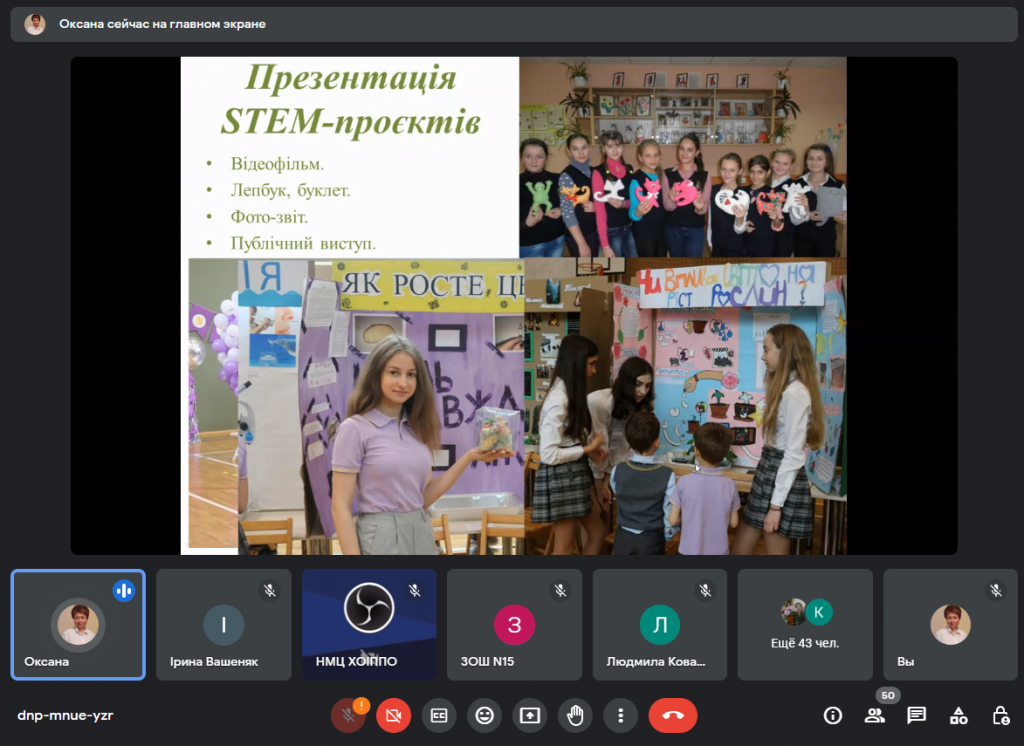The height and width of the screenshot is (746, 1024).
Task: Open host controls lock icon
Action: coord(1000,716)
